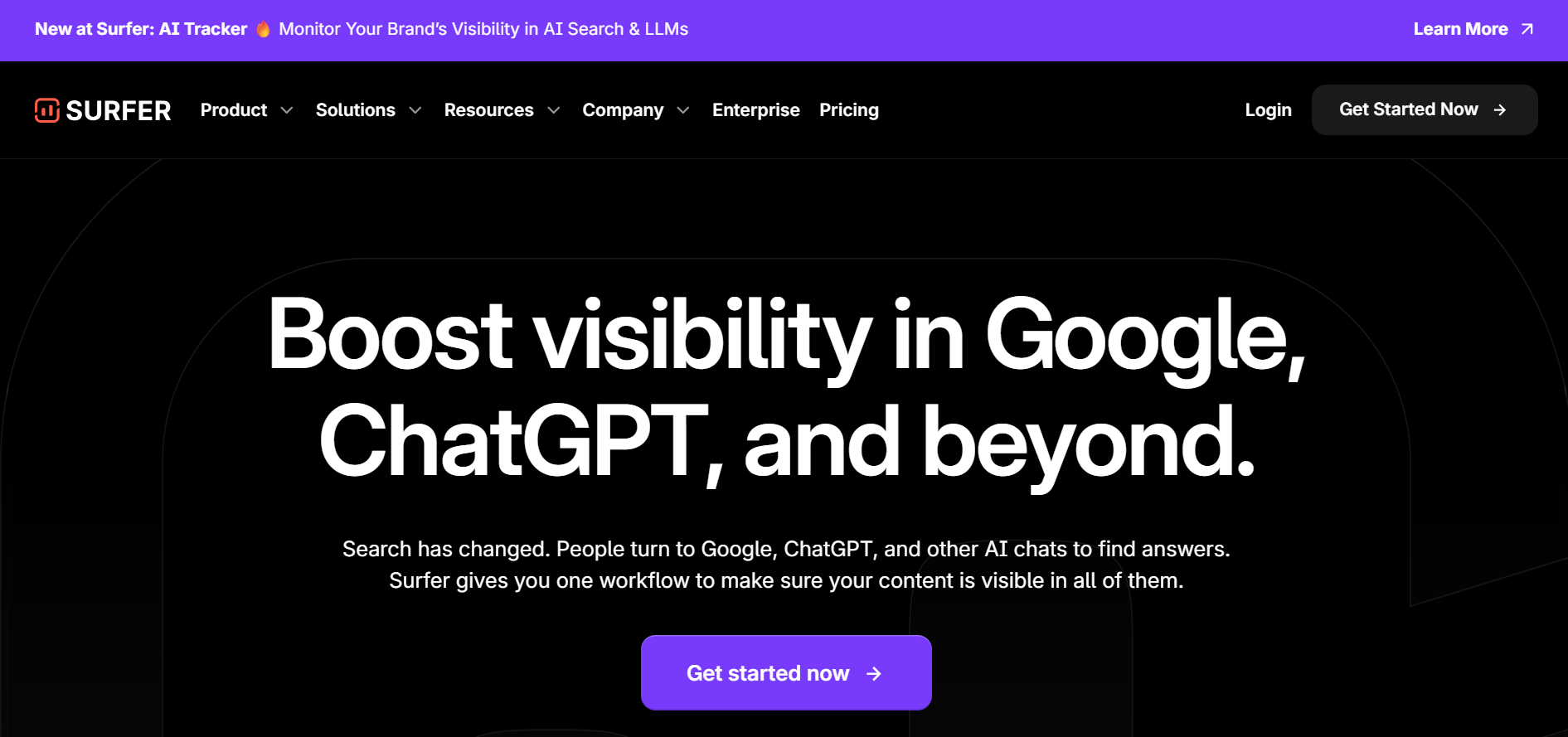
Task: Click the Surfer logo icon
Action: point(46,110)
